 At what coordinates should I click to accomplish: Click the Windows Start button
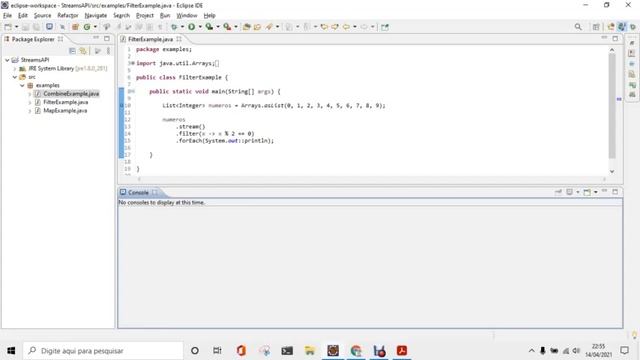tap(11, 351)
